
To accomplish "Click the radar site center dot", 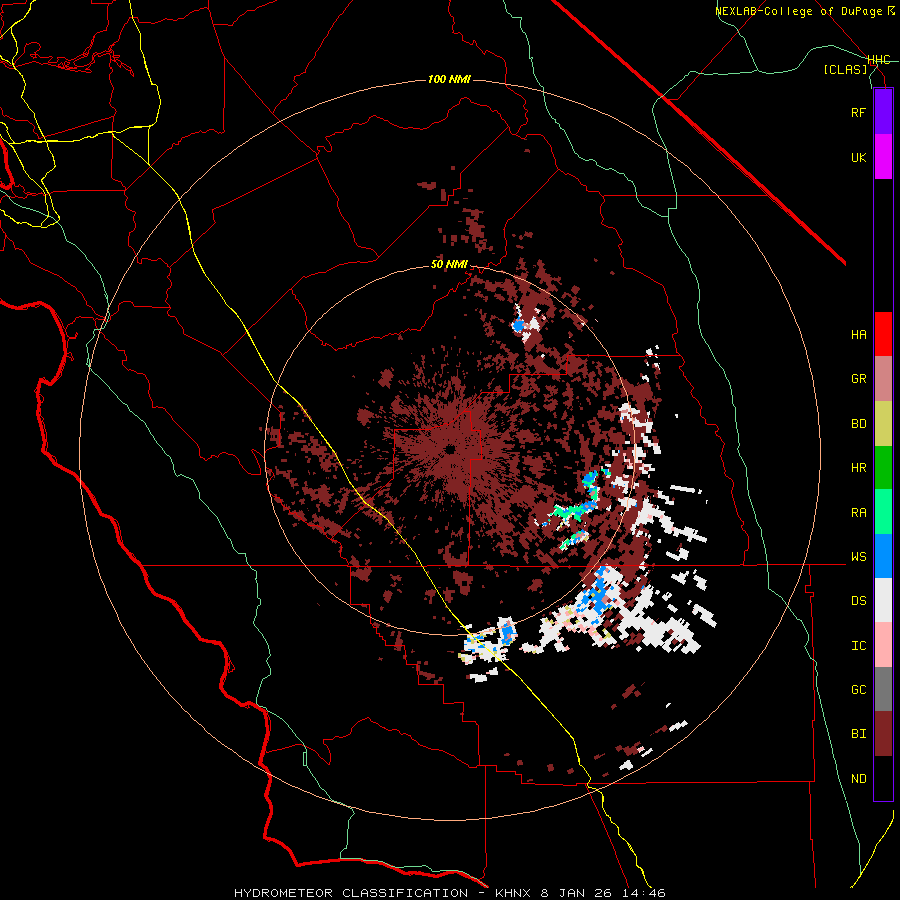I will pos(451,449).
